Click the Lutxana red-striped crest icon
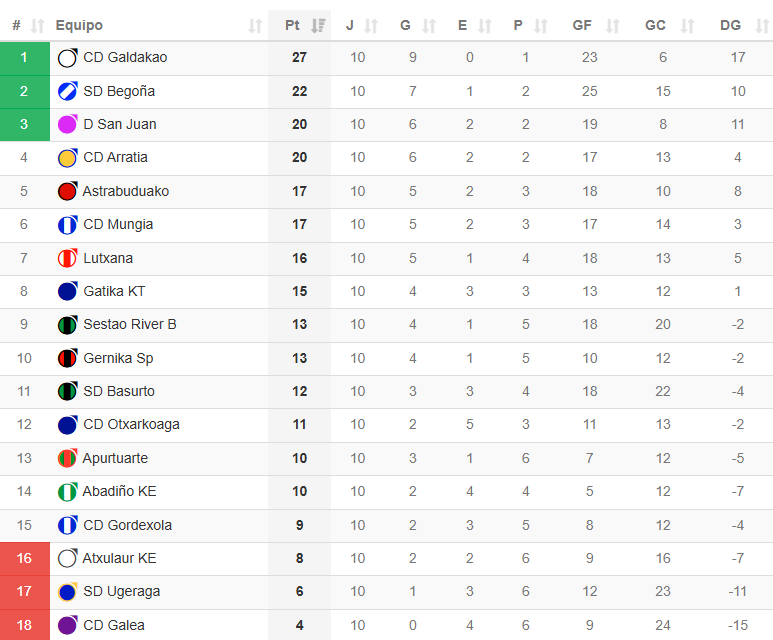Image resolution: width=773 pixels, height=640 pixels. (x=68, y=258)
